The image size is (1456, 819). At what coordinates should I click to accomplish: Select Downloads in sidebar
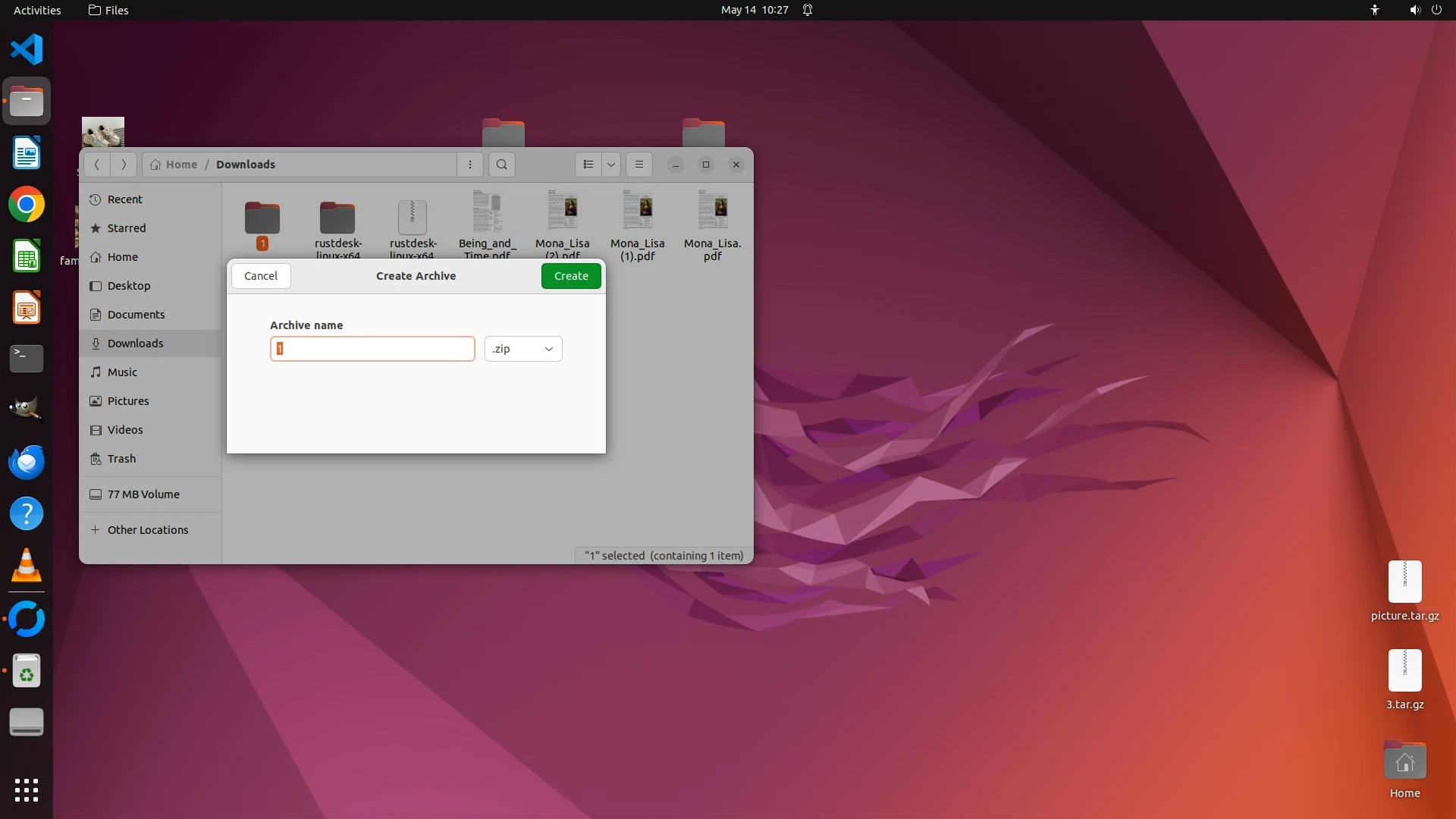(135, 344)
